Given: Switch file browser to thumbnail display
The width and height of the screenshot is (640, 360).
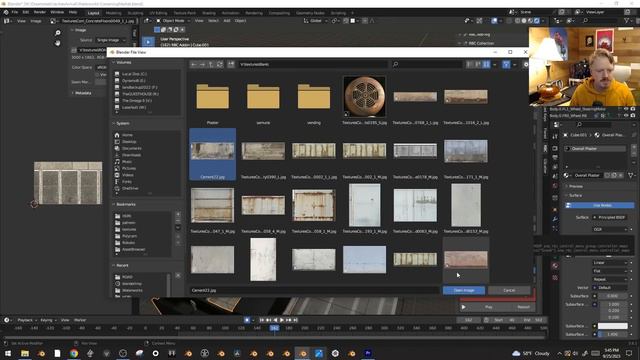Looking at the screenshot, I should (x=486, y=64).
